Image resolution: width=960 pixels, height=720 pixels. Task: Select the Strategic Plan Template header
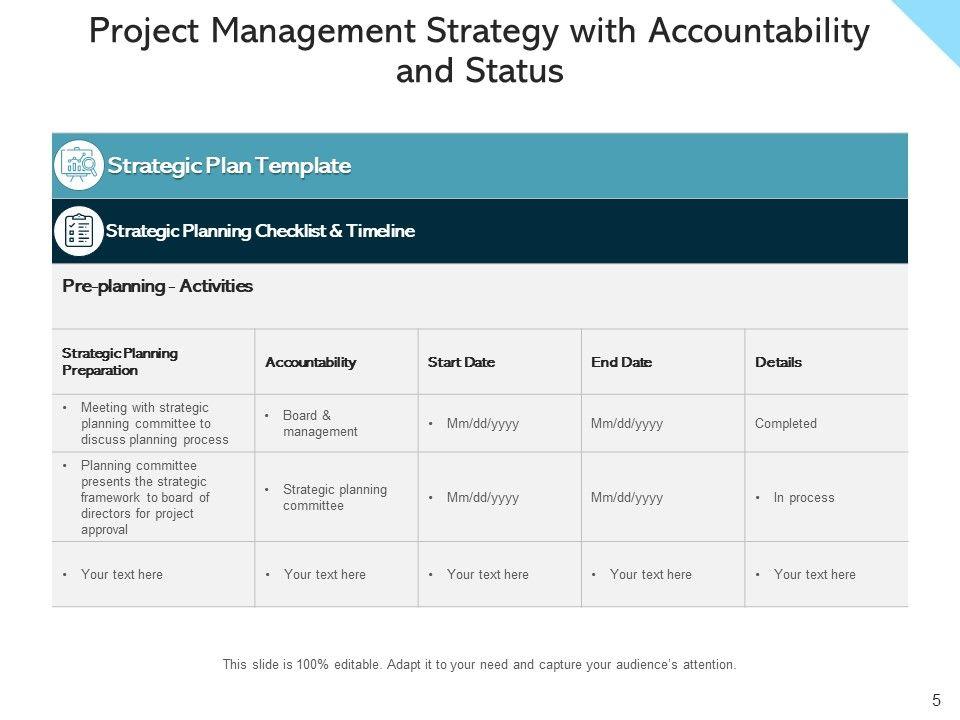tap(229, 166)
